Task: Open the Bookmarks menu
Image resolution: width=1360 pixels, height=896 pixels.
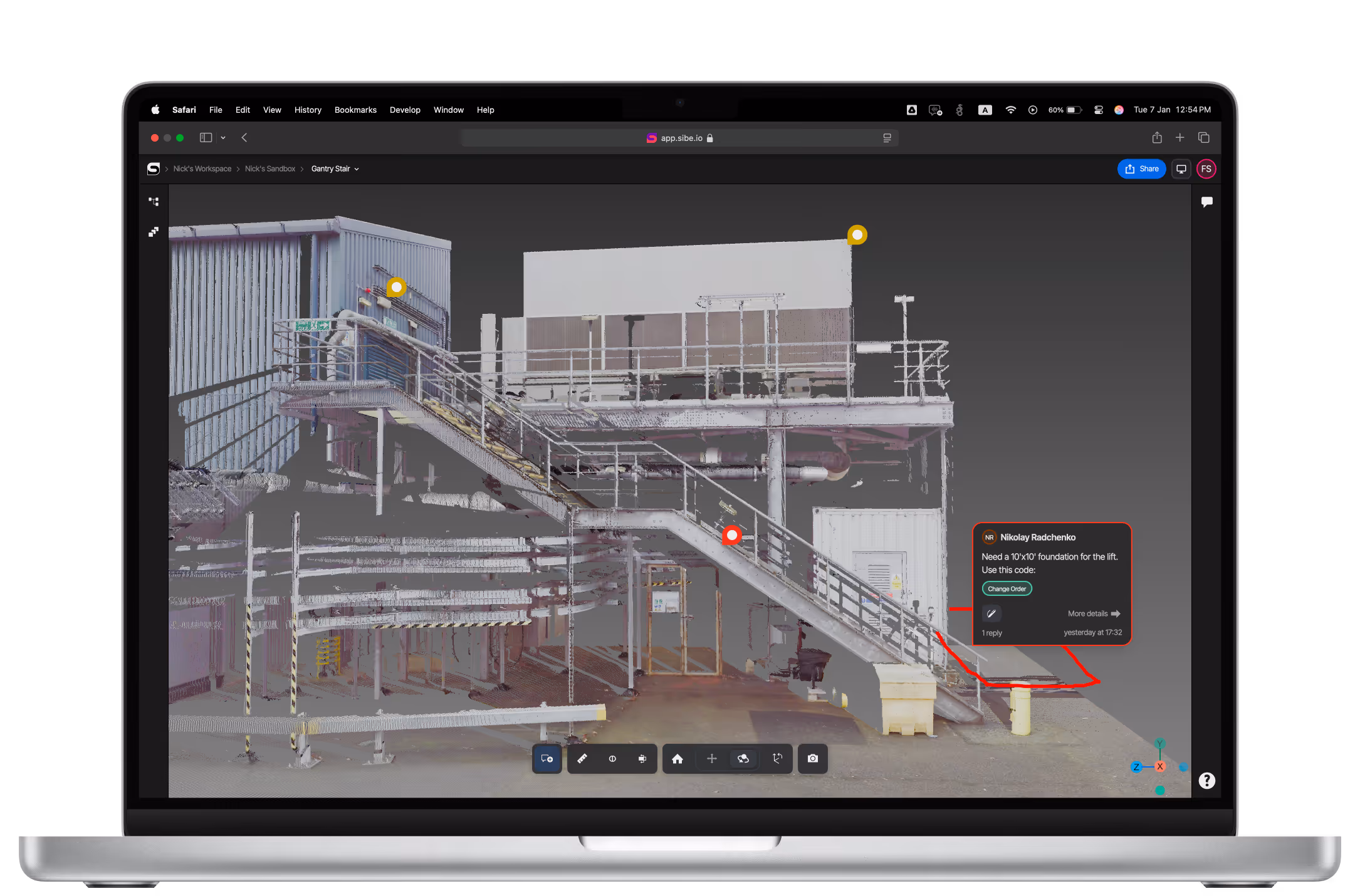Action: (x=355, y=110)
